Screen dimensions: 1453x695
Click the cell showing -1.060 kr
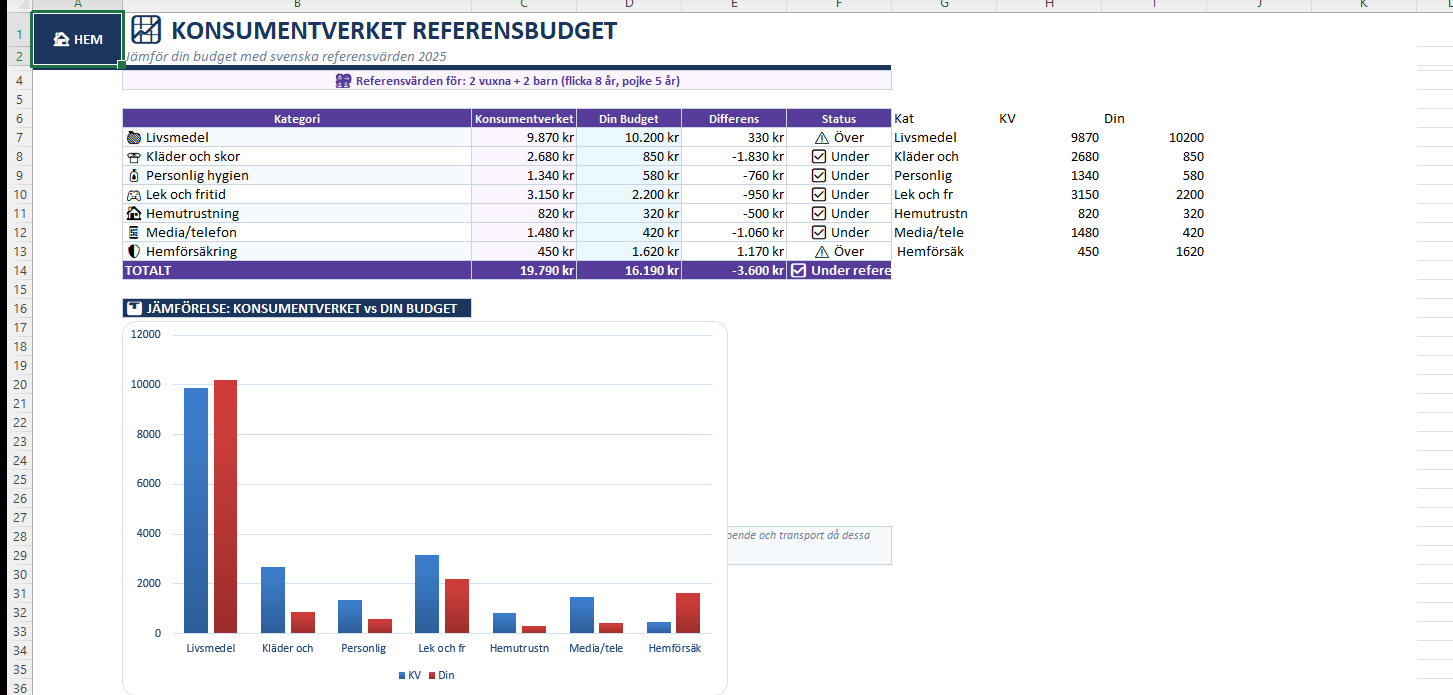(x=734, y=232)
